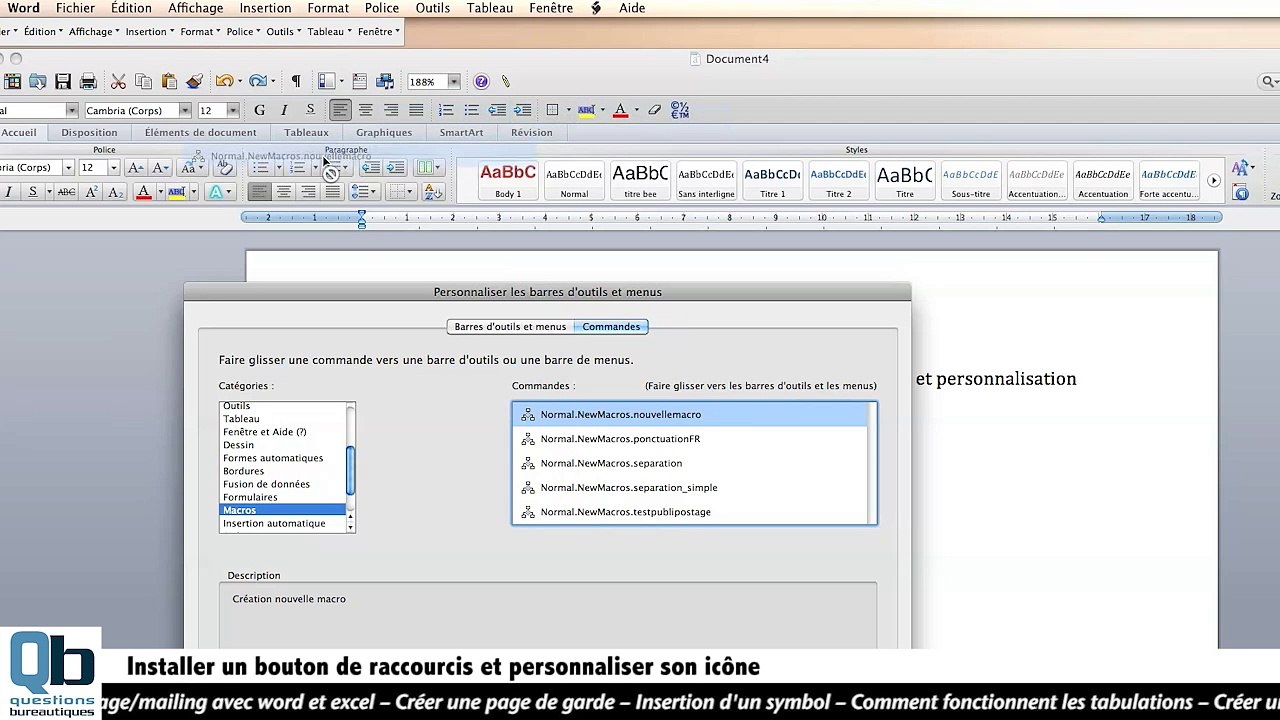1280x720 pixels.
Task: Activate the Format Painter brush icon
Action: pyautogui.click(x=195, y=82)
